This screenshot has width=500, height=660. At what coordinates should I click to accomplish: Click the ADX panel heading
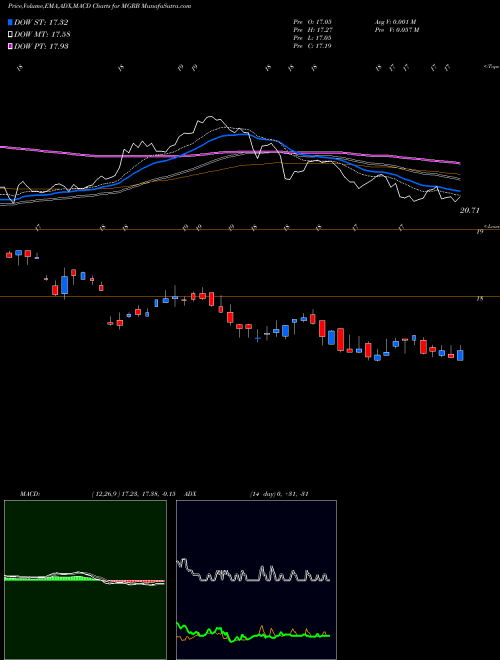(x=190, y=494)
